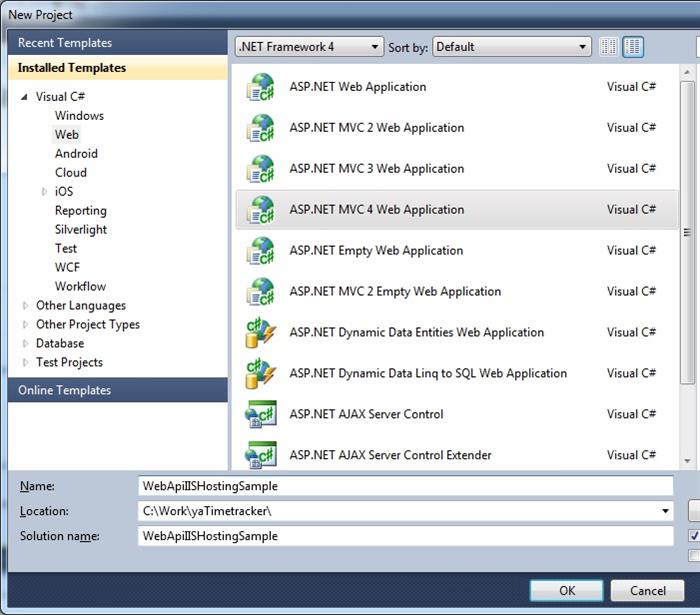Click the ASP.NET MVC 3 Web Application icon
700x615 pixels.
pyautogui.click(x=261, y=169)
